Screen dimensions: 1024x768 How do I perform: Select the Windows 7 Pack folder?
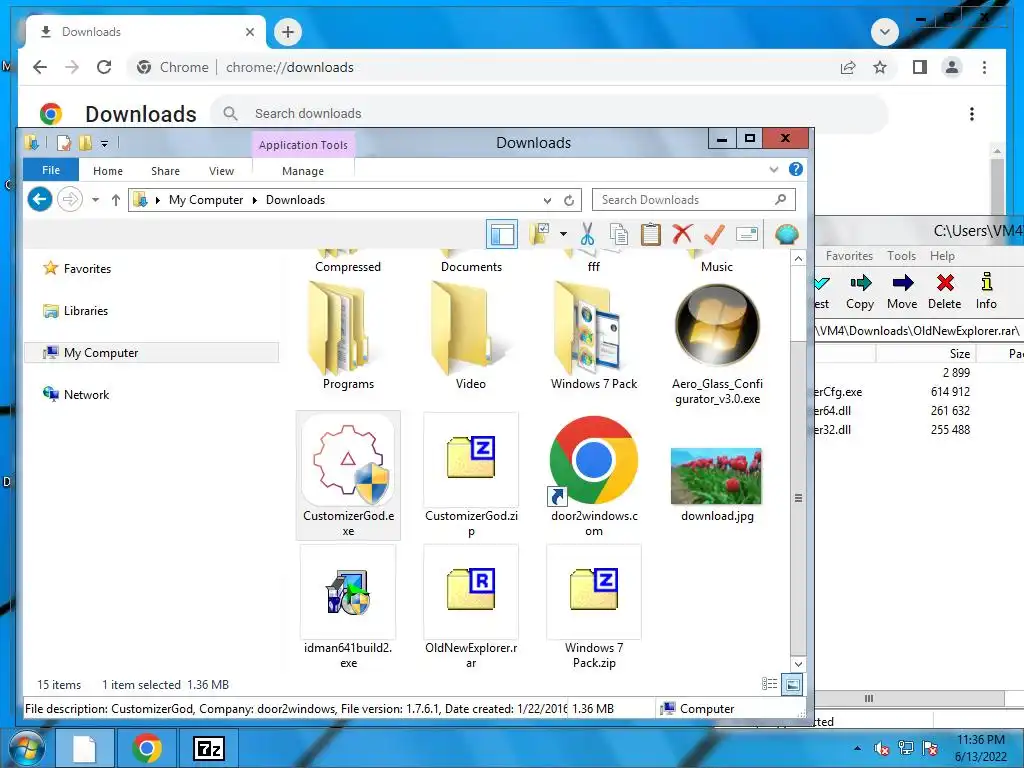click(594, 335)
